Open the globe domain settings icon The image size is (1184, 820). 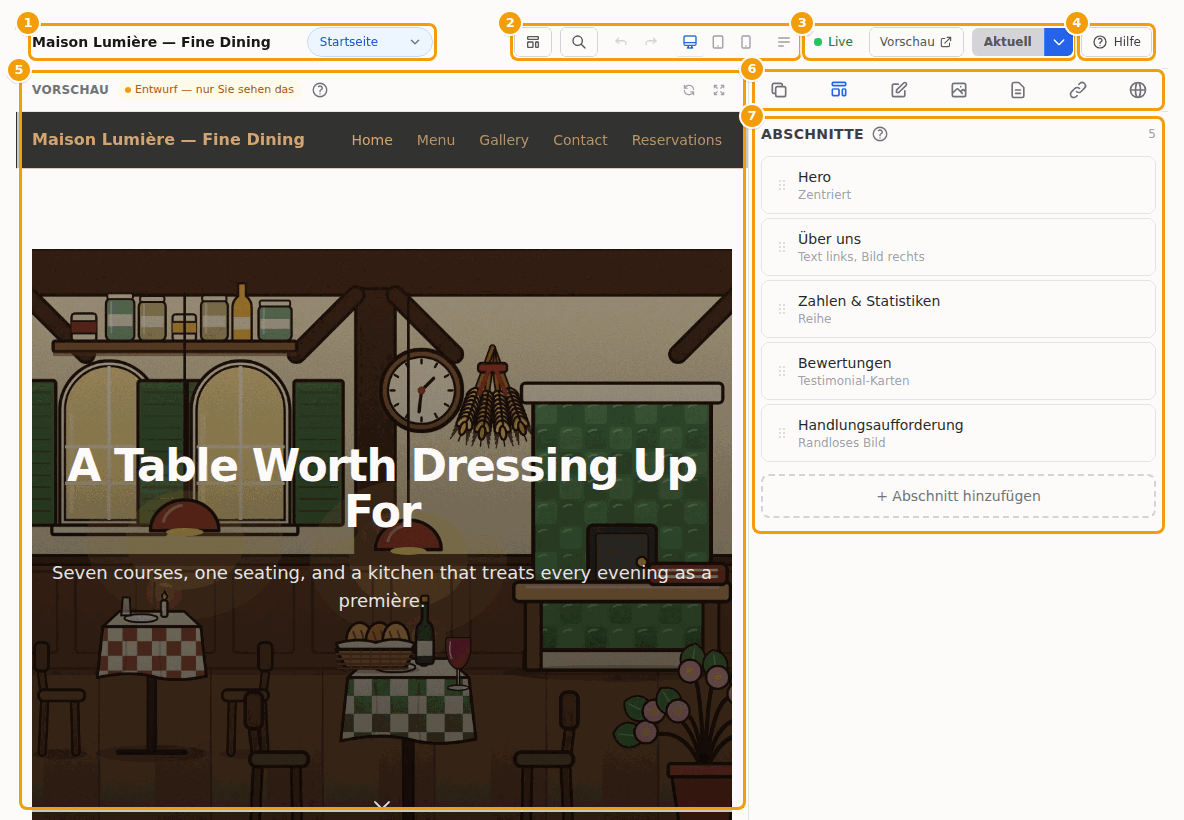[1137, 90]
